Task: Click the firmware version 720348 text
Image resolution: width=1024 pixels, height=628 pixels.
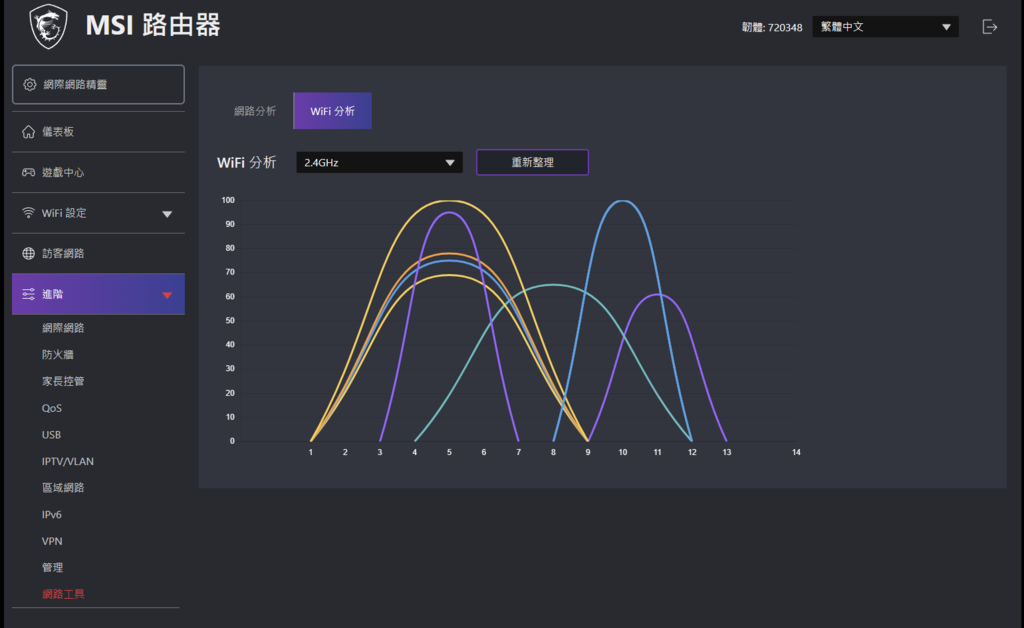Action: [x=772, y=27]
